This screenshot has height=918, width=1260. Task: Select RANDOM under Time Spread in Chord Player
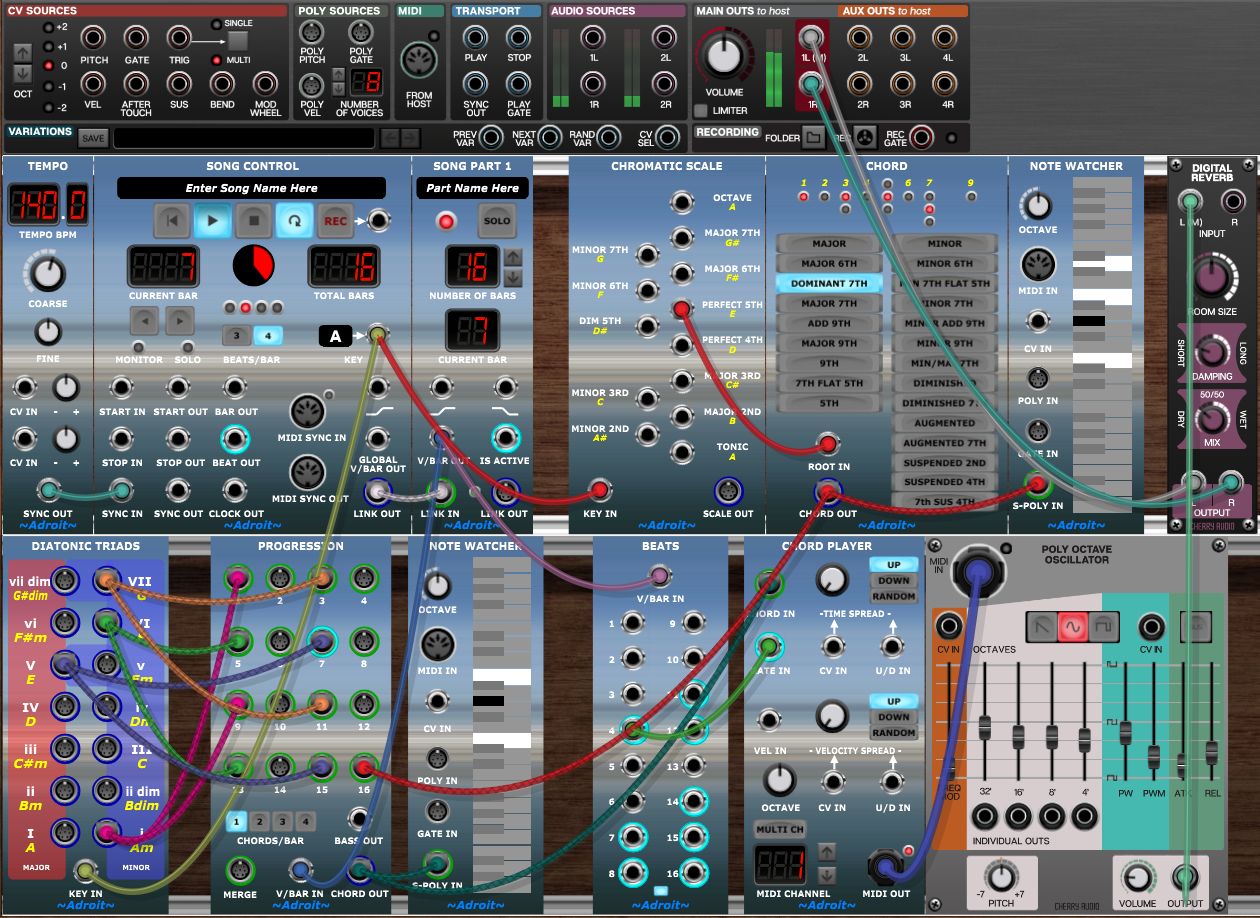point(893,596)
